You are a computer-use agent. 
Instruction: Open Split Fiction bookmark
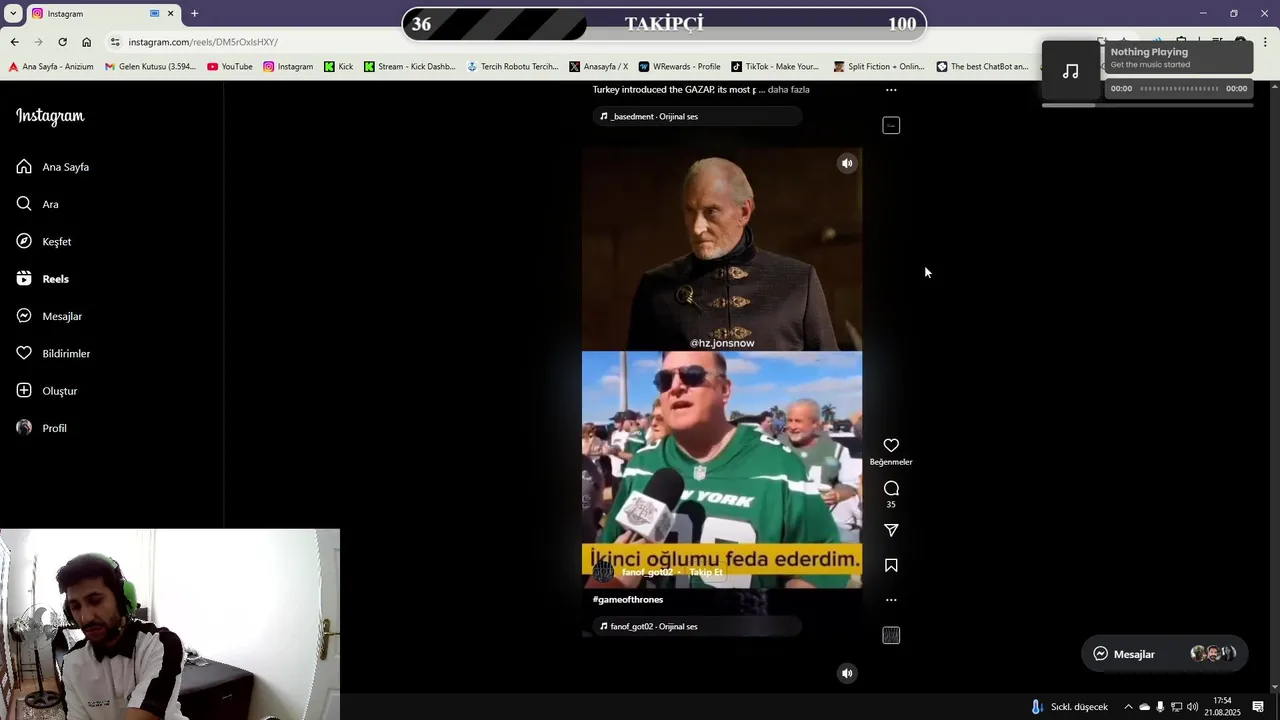click(879, 67)
